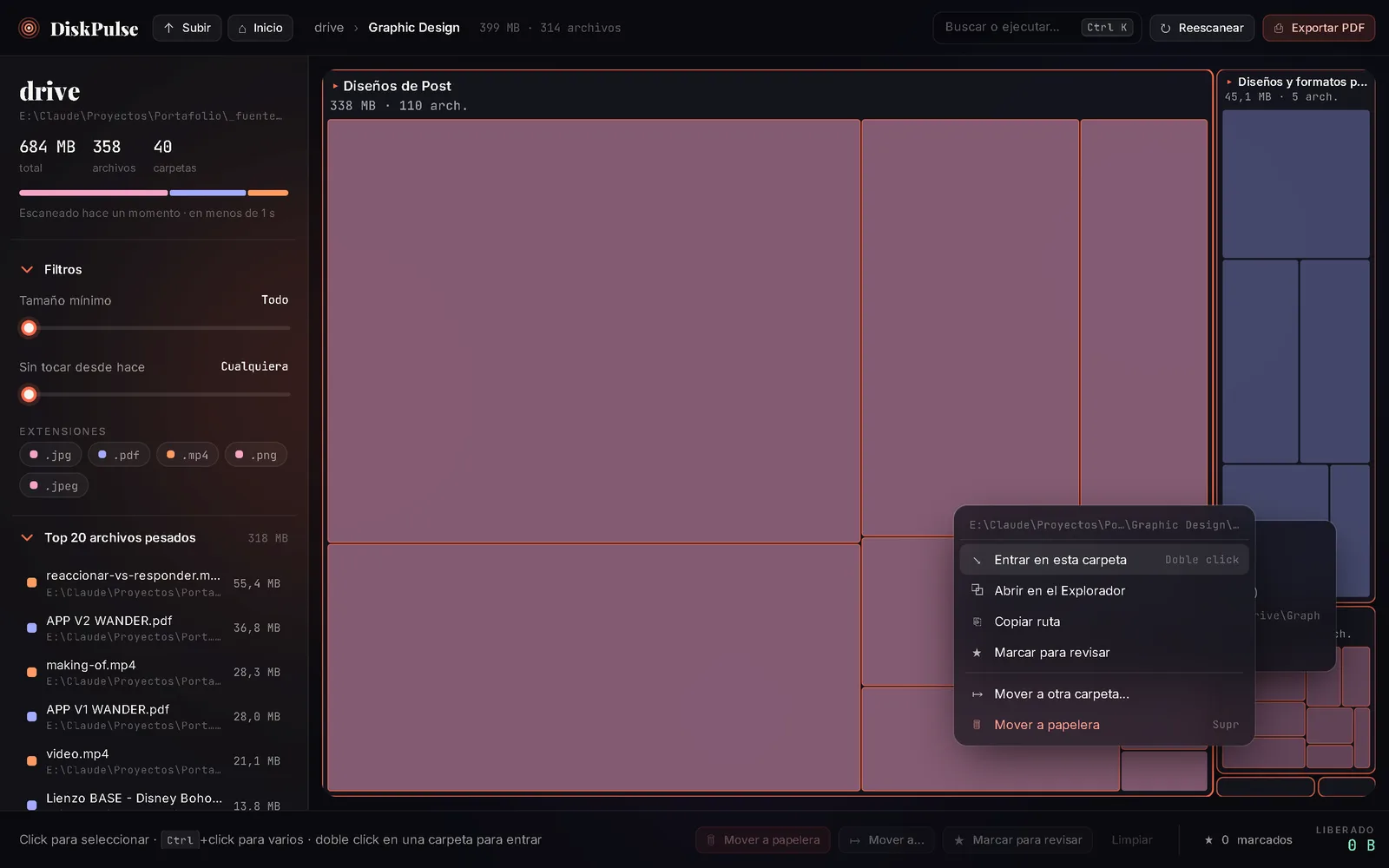Select the 'APP V2 WANDER.pdf' file row

click(x=155, y=628)
